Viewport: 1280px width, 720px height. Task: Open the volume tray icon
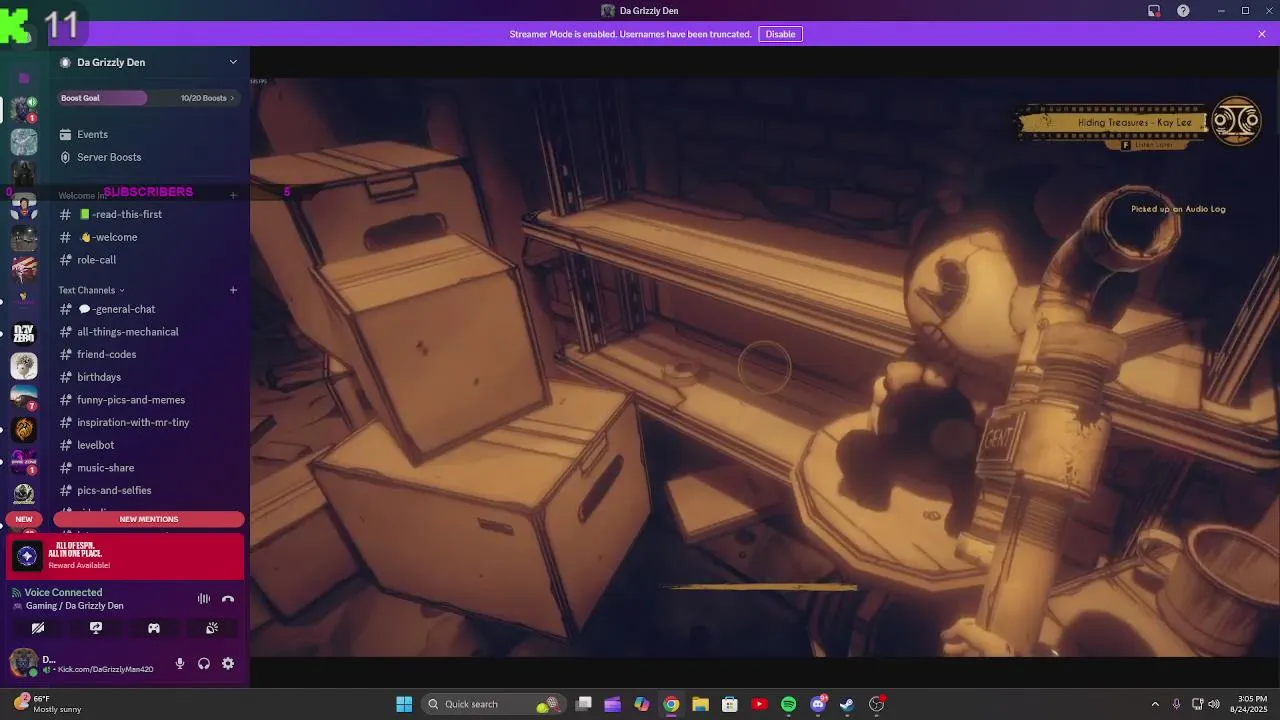click(x=1214, y=704)
